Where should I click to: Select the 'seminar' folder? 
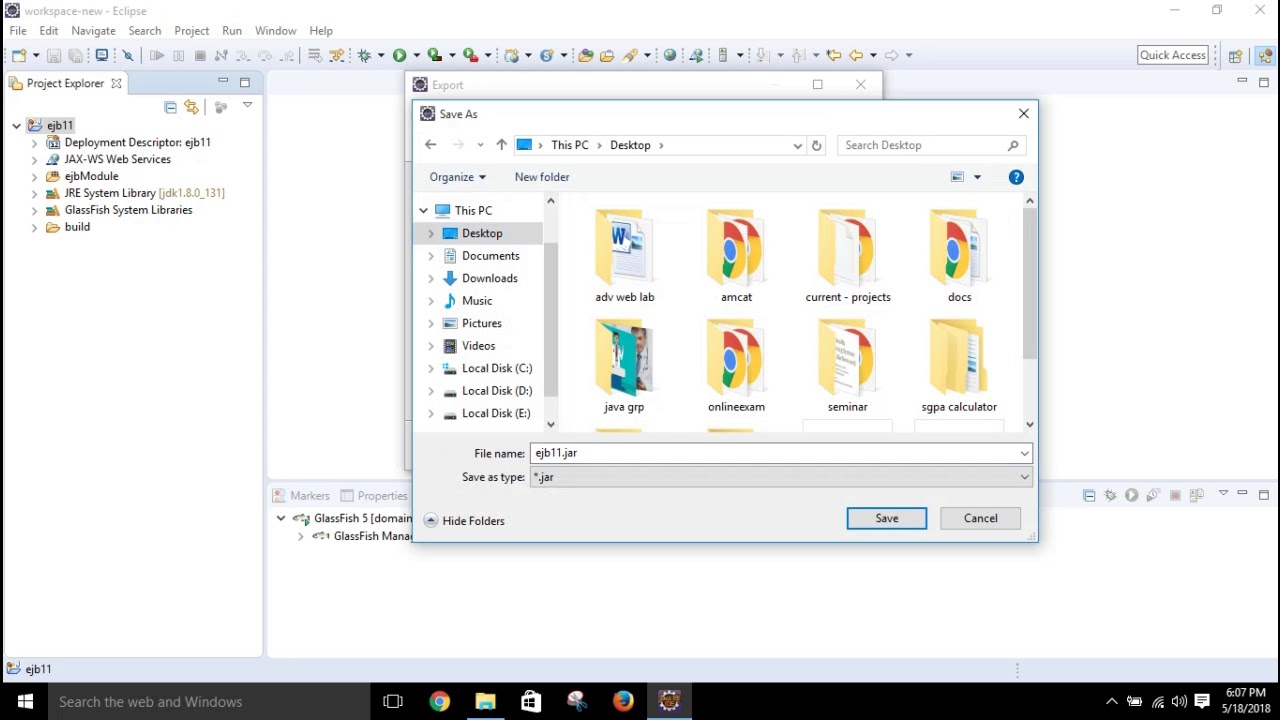tap(848, 366)
